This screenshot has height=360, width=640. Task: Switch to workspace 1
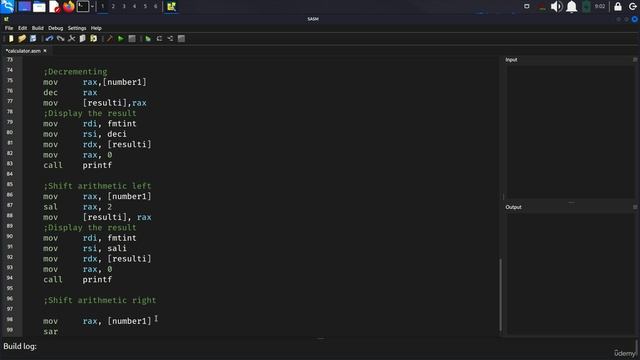pyautogui.click(x=103, y=7)
